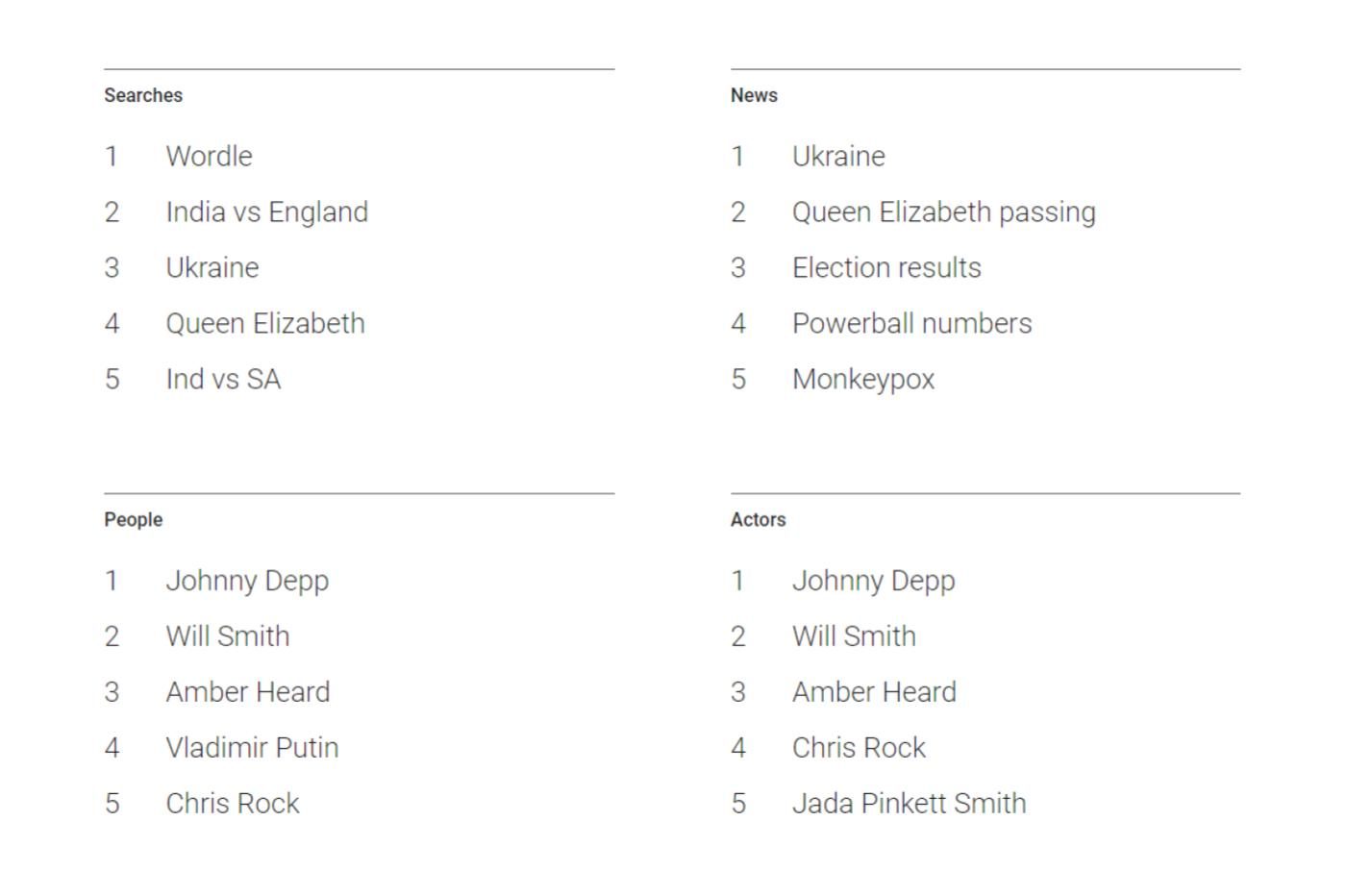The image size is (1346, 896).
Task: Open Vladimir Putin in the People list
Action: 252,748
